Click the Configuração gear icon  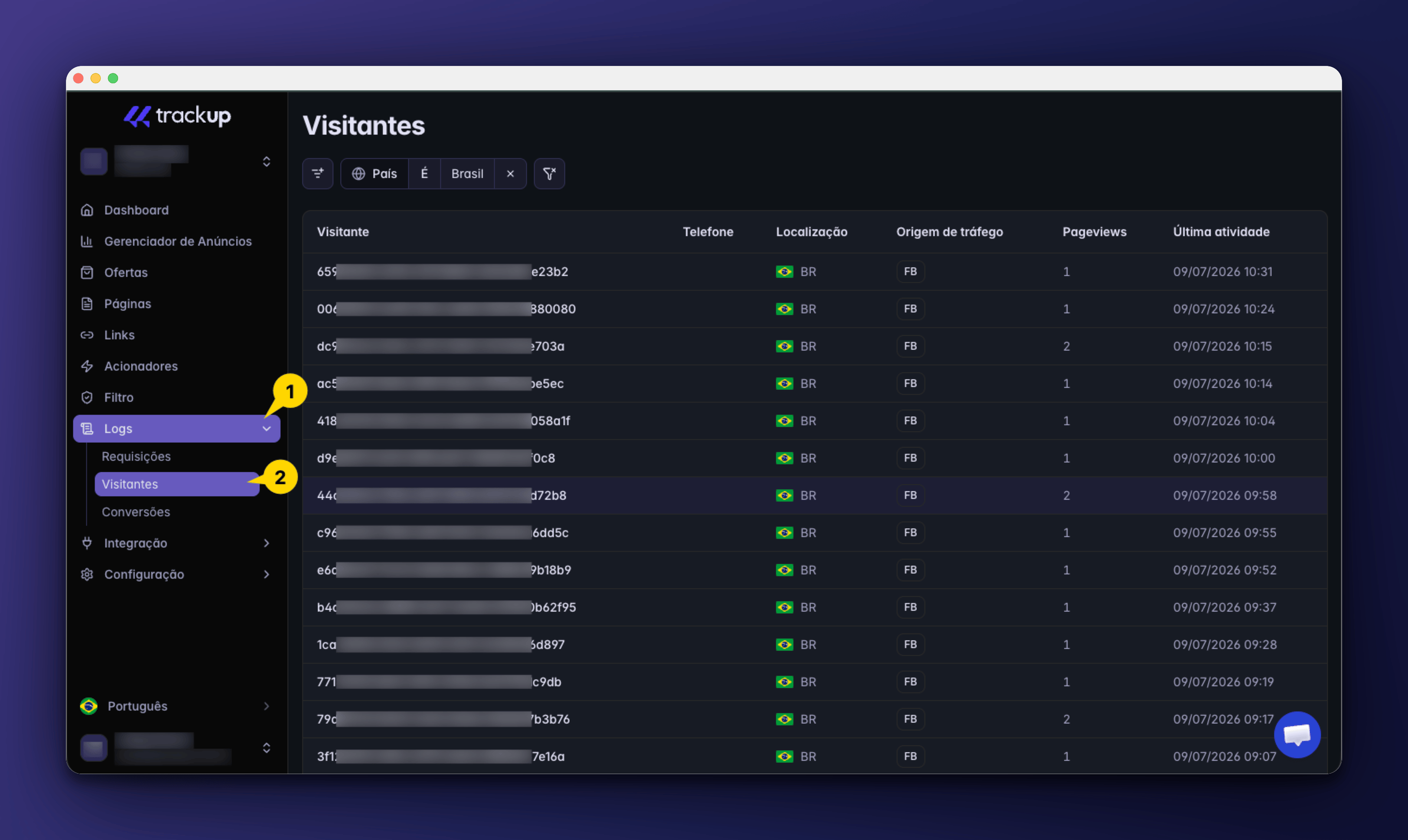(x=87, y=574)
